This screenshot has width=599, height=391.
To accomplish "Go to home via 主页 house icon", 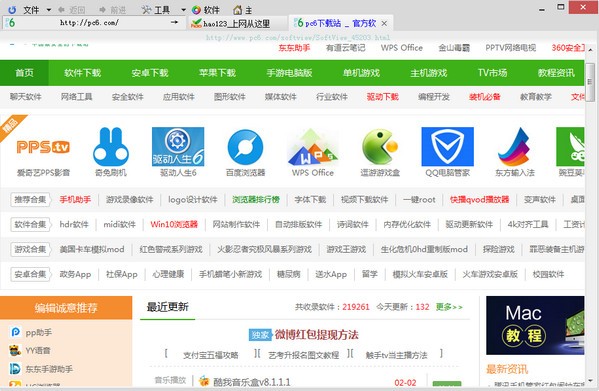I will point(238,10).
